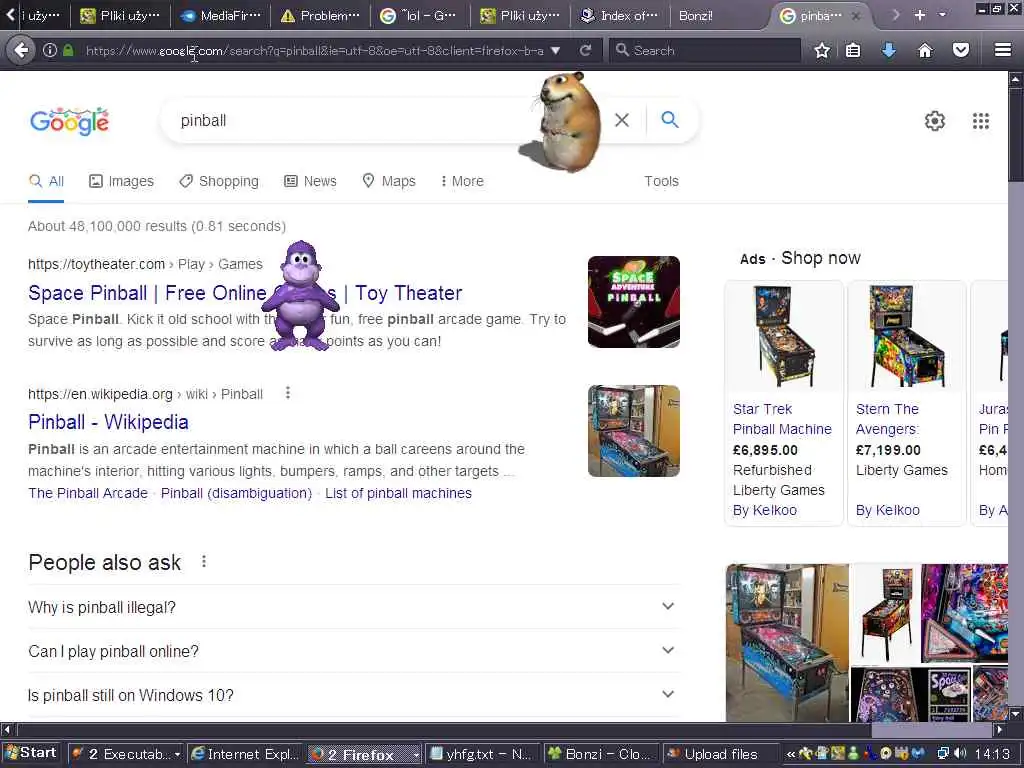The width and height of the screenshot is (1024, 768).
Task: Click the purple Bonzi gorilla character
Action: pyautogui.click(x=300, y=296)
